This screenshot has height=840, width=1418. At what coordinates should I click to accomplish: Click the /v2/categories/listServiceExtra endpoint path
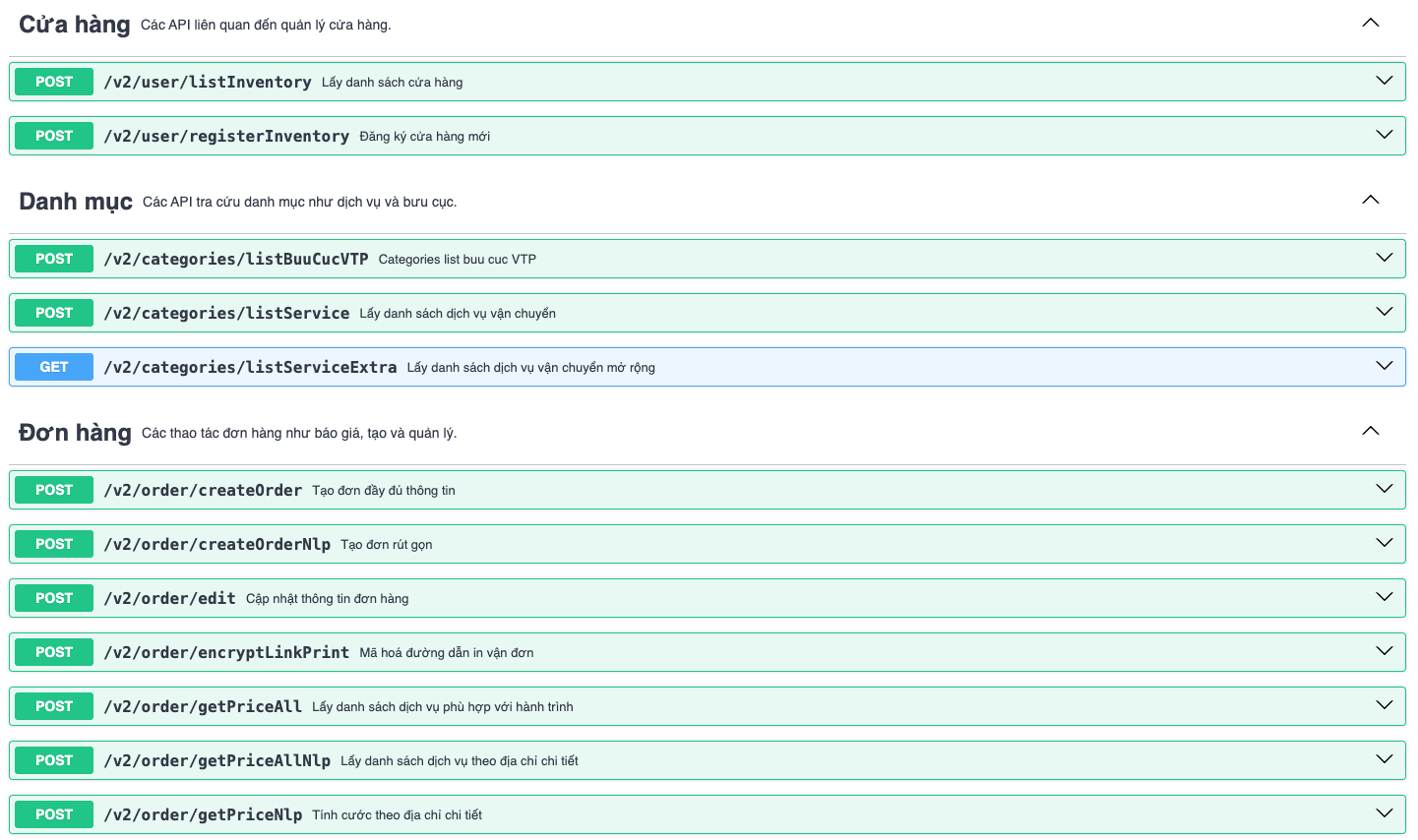coord(249,366)
